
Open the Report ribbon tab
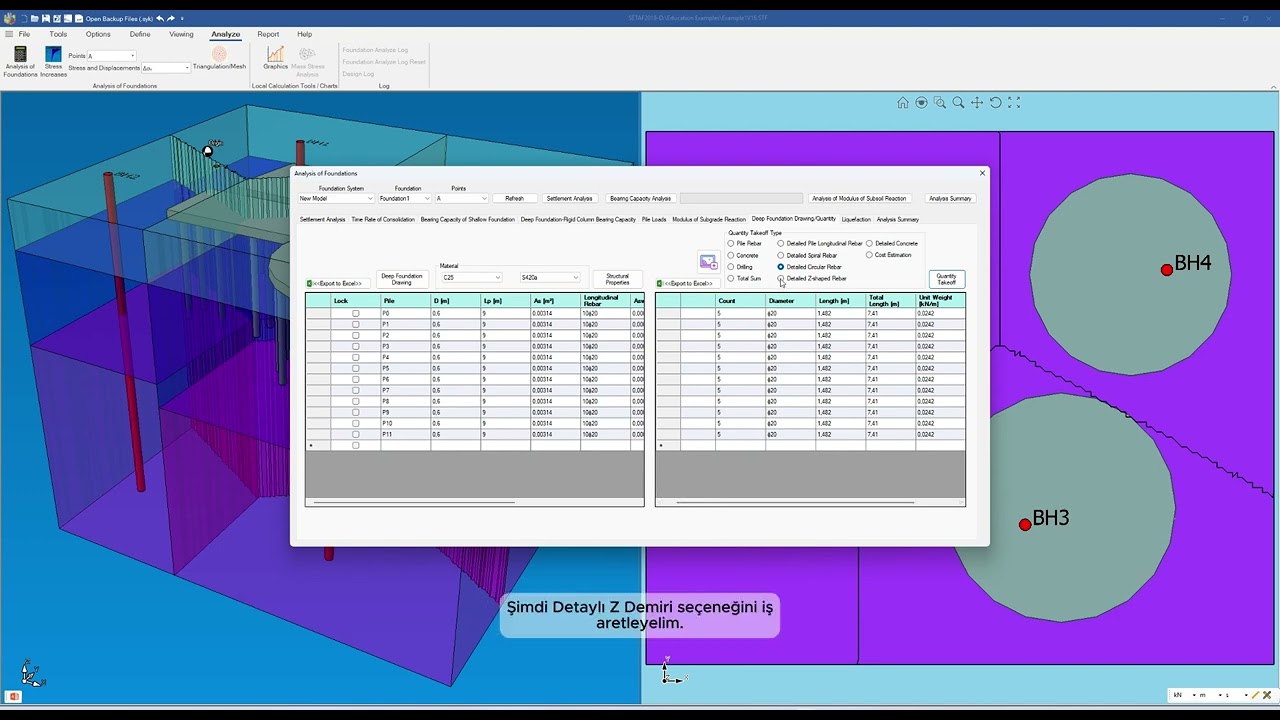[x=268, y=34]
